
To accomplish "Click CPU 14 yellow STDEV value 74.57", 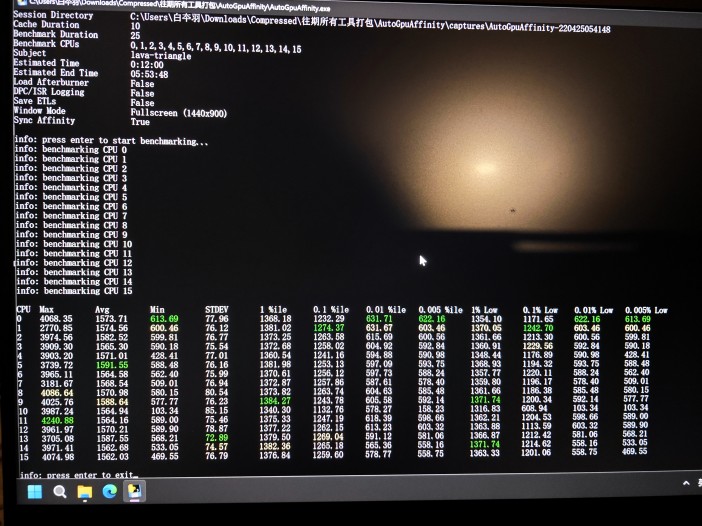I will tap(217, 447).
